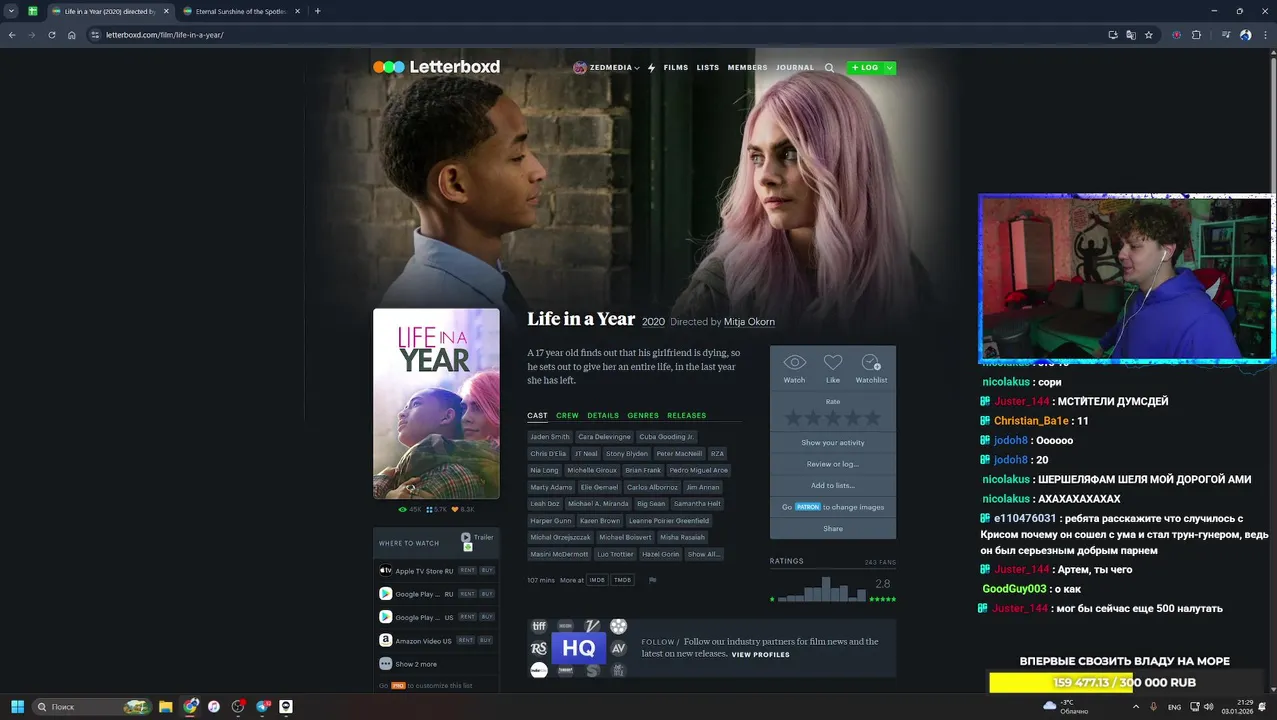1277x720 pixels.
Task: Expand cast list with Show All
Action: [x=703, y=554]
